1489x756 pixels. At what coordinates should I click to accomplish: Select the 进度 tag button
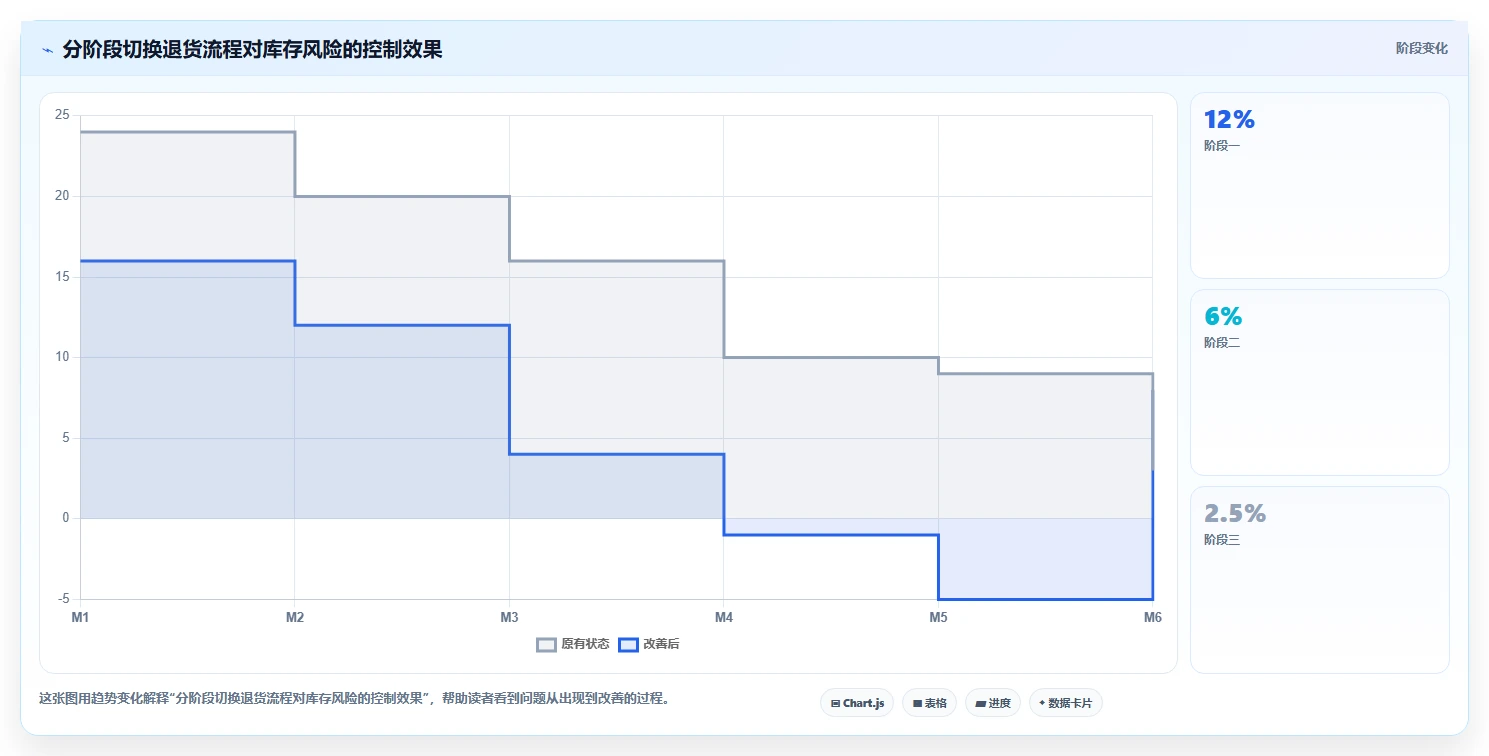coord(993,703)
